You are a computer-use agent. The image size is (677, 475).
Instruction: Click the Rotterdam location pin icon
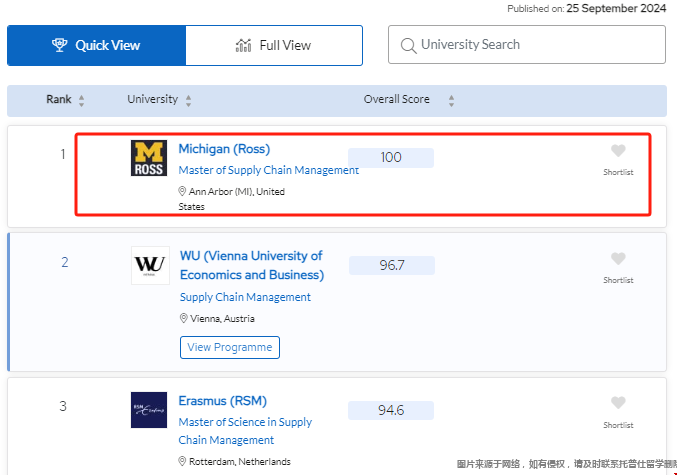[x=182, y=461]
